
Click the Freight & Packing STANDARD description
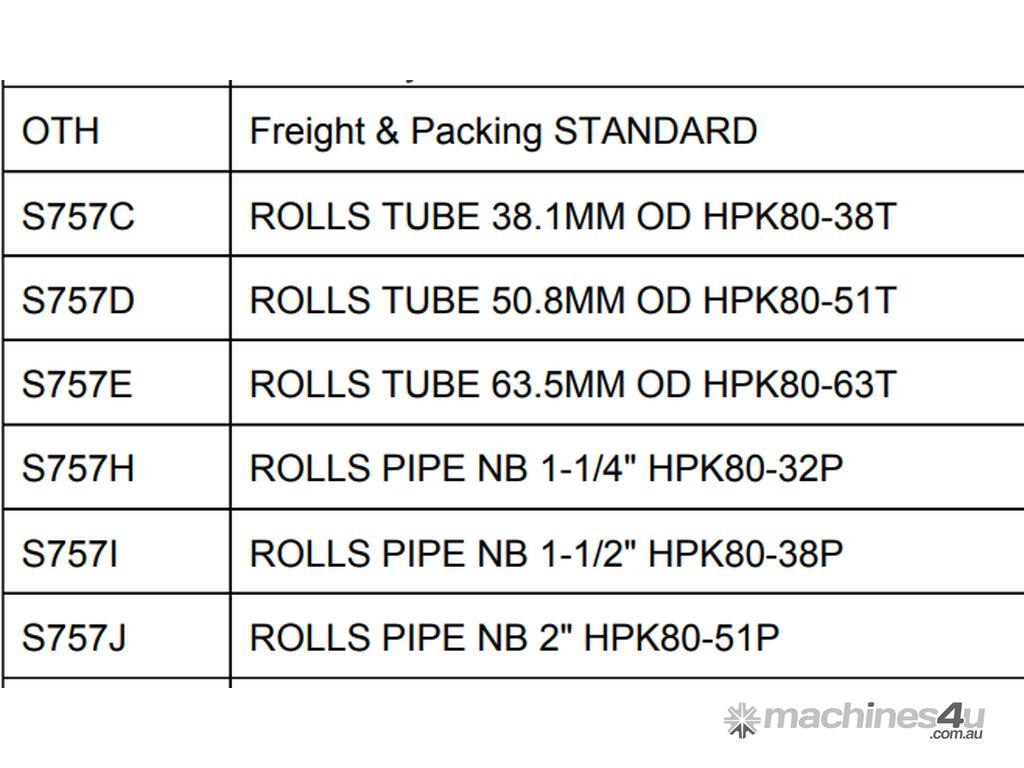pyautogui.click(x=502, y=131)
